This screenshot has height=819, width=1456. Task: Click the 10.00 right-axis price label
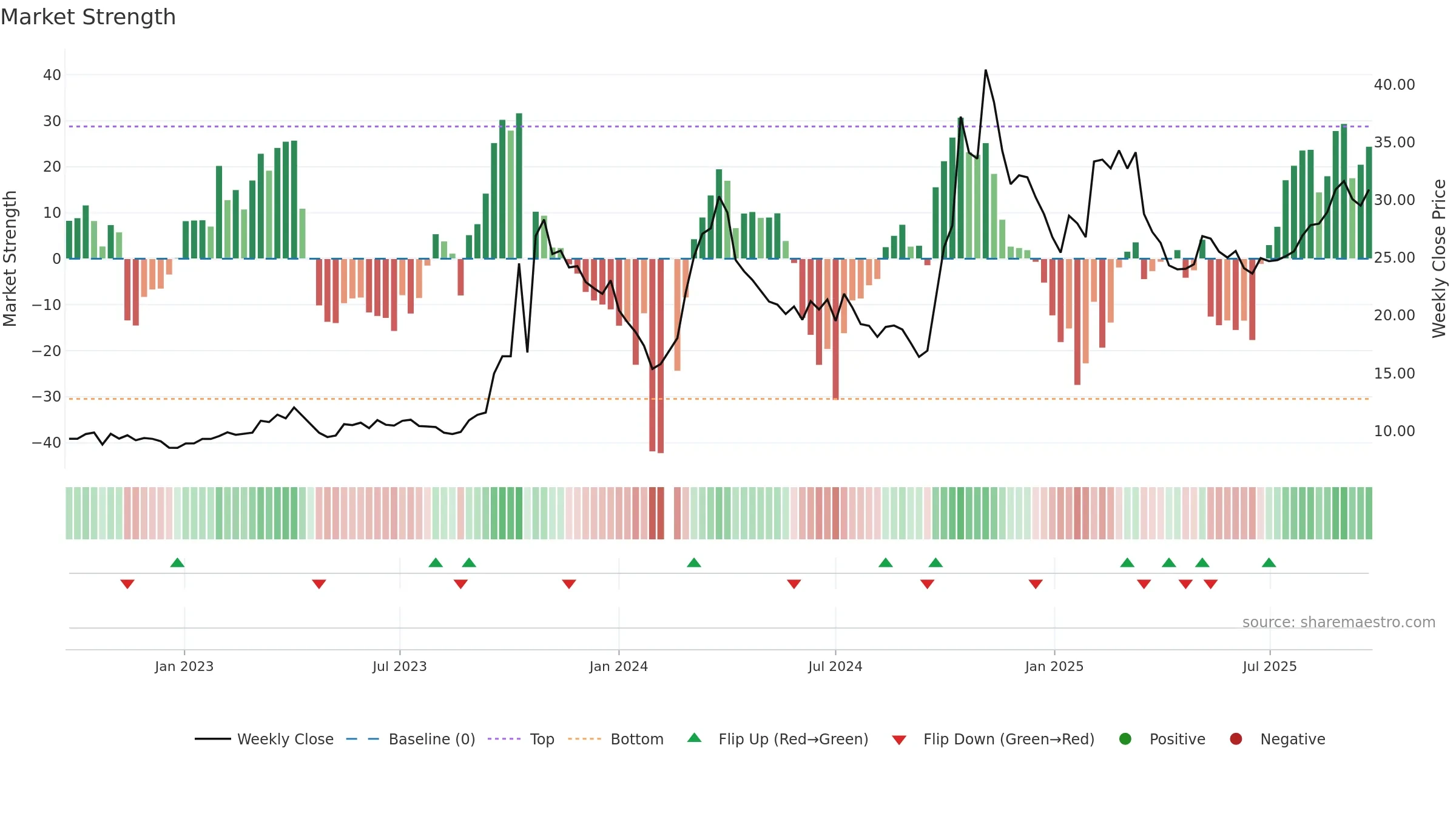pyautogui.click(x=1395, y=431)
